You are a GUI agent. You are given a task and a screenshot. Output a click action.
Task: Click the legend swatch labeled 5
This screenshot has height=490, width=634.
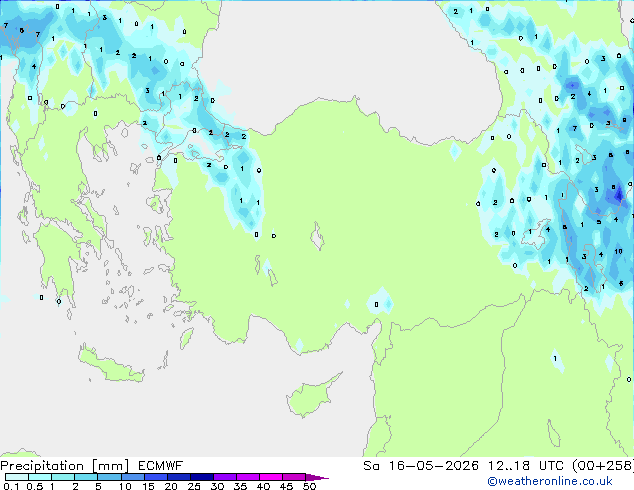[110, 477]
